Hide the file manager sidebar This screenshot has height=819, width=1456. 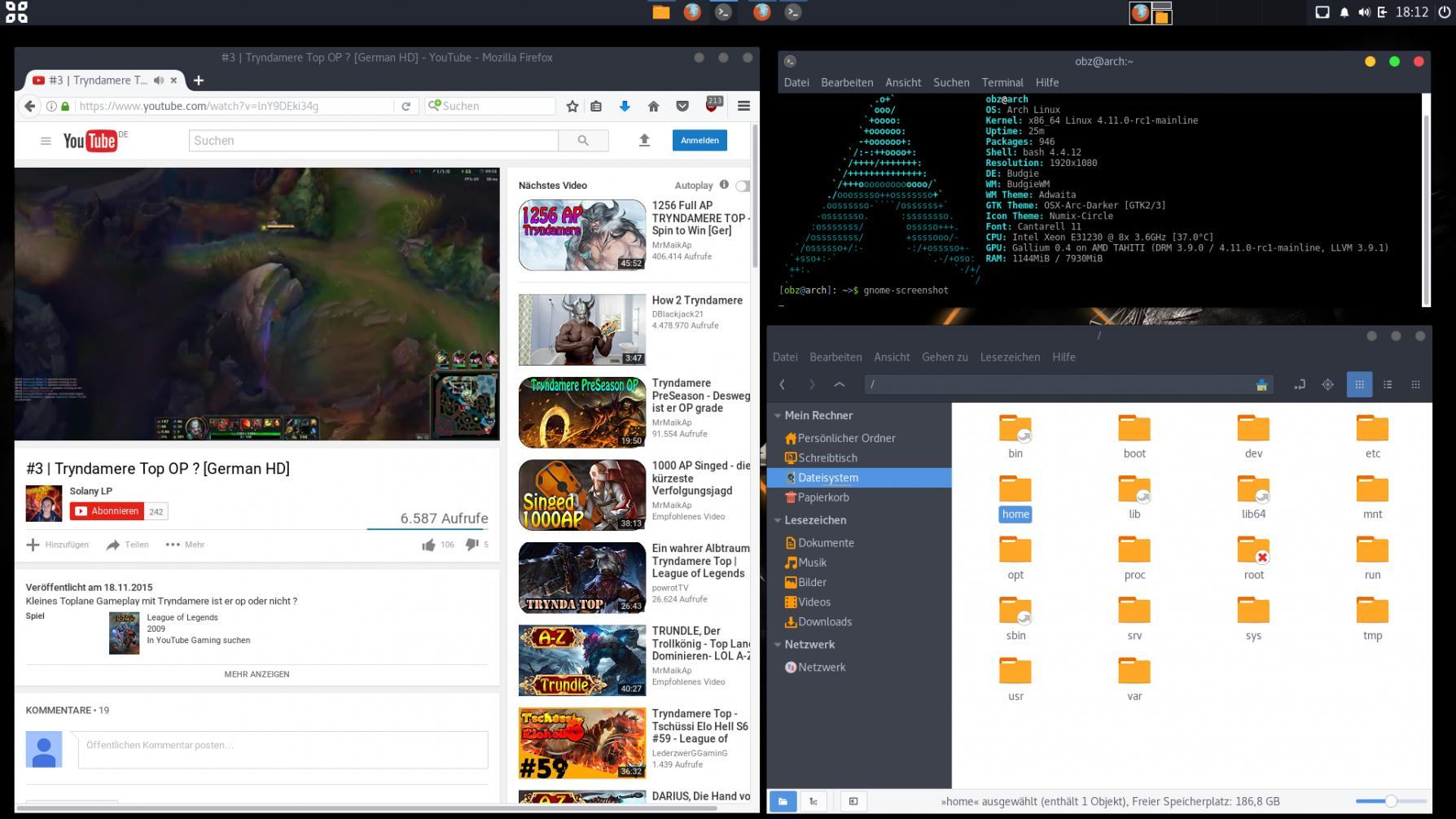click(853, 801)
